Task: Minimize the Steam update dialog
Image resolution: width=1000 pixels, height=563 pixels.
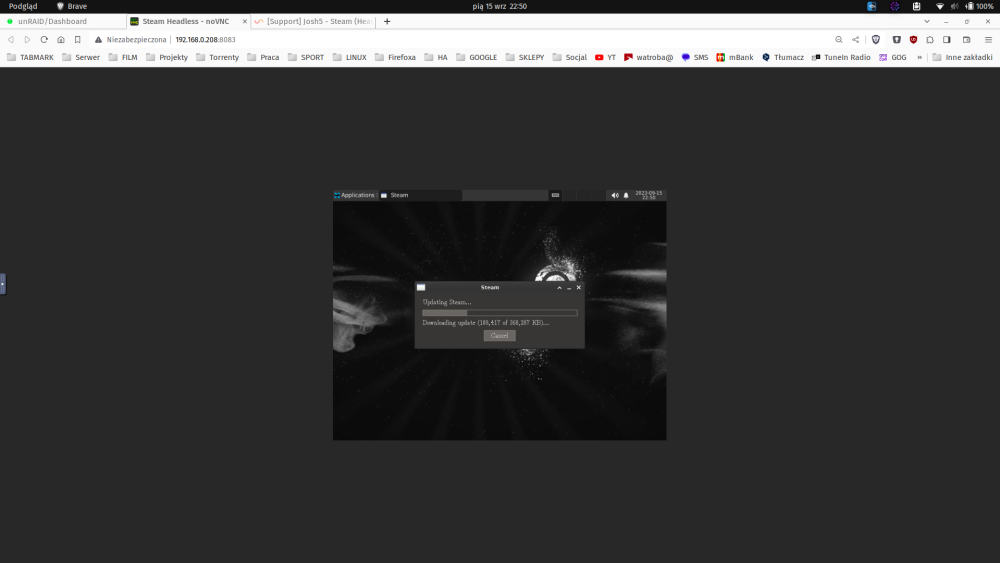Action: click(569, 288)
